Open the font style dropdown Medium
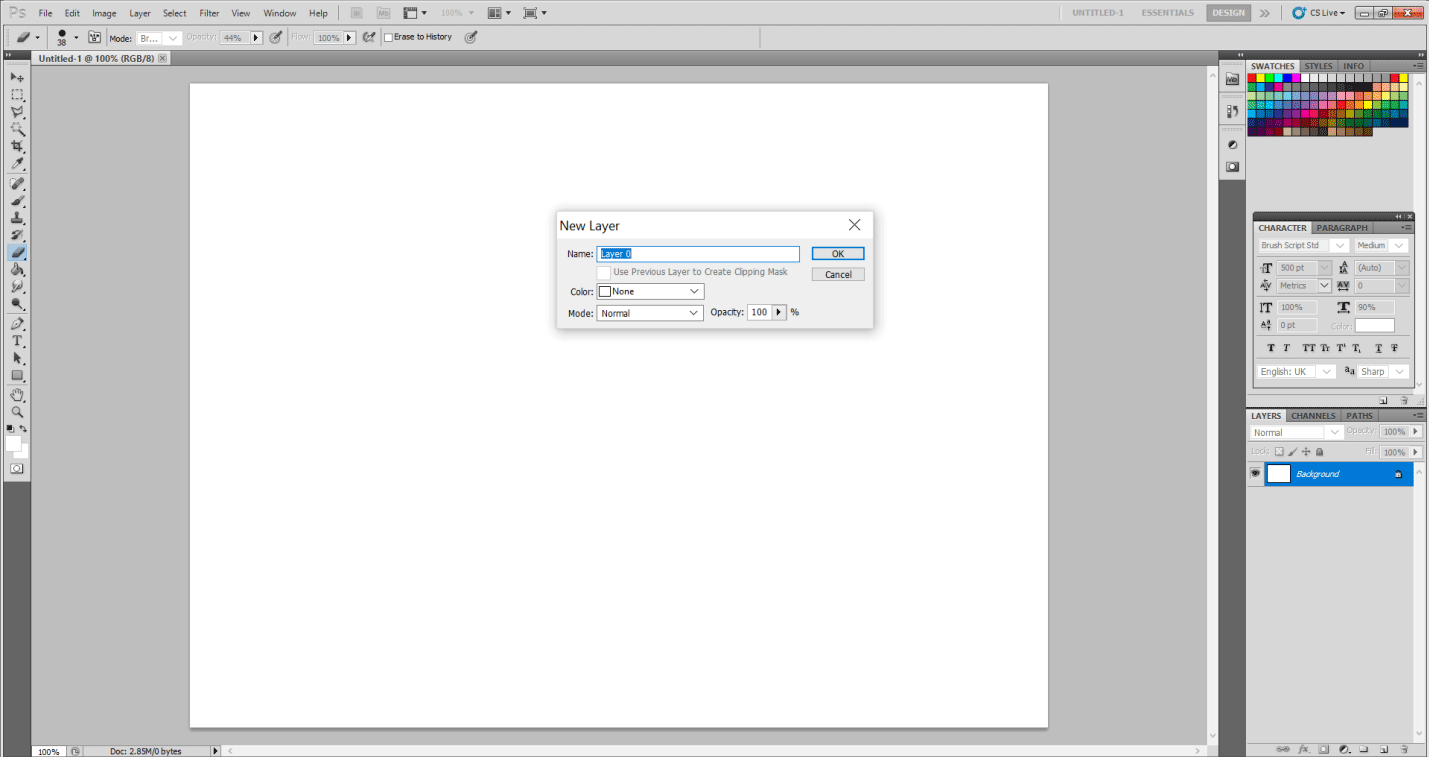 click(1381, 245)
